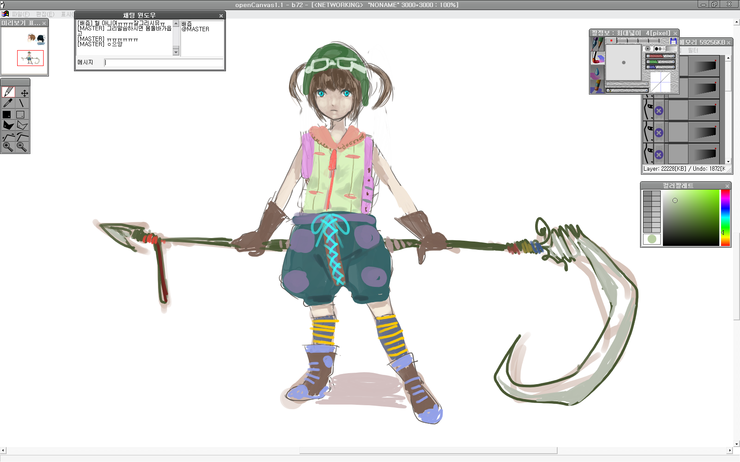Click the red viewport box in preview
This screenshot has height=462, width=740.
[x=31, y=58]
